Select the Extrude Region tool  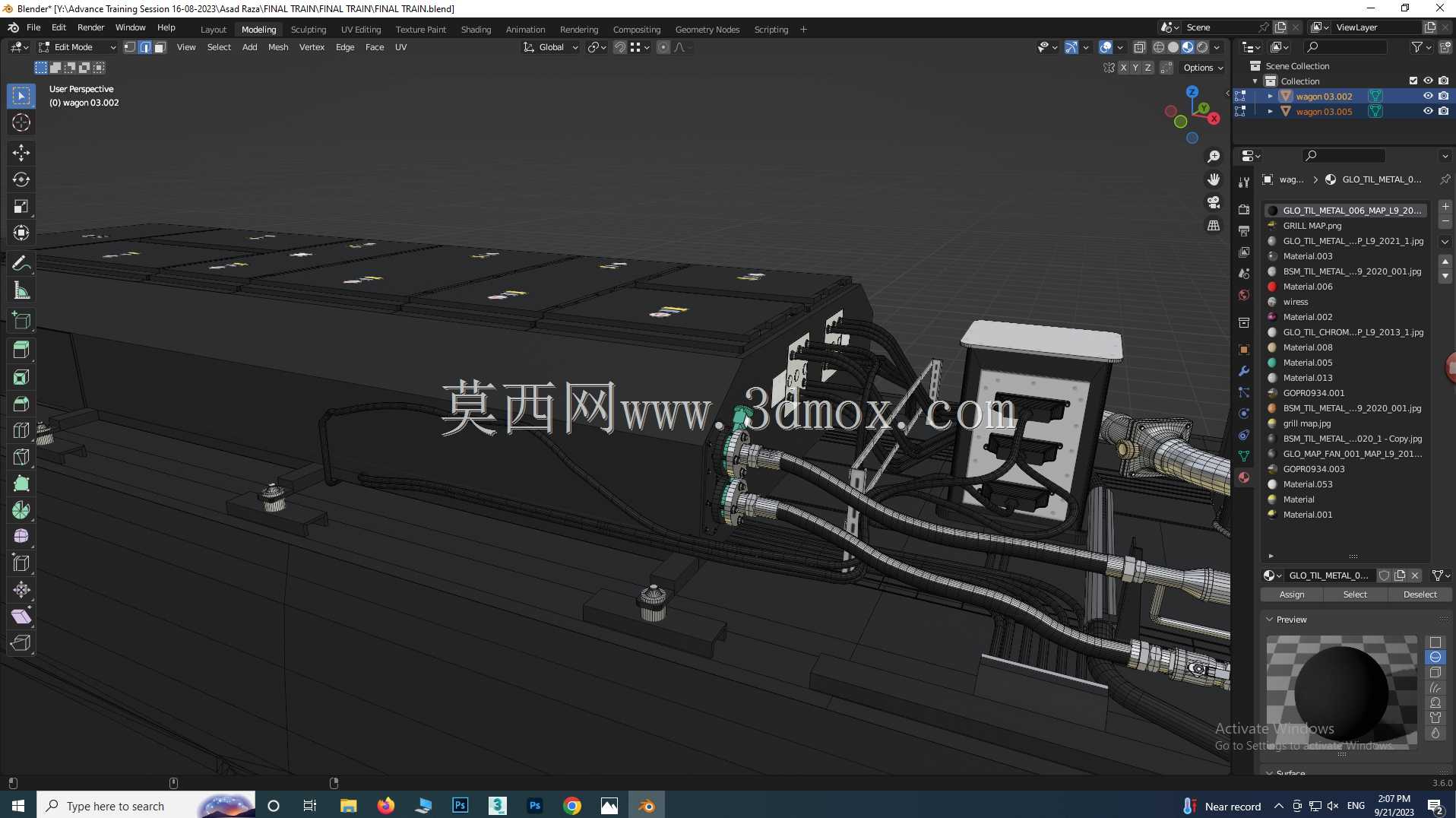(21, 350)
